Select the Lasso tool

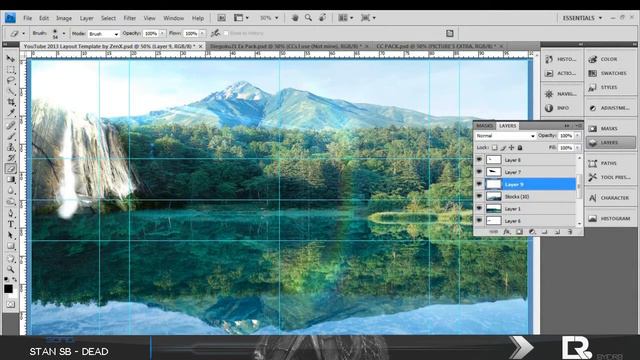(x=11, y=80)
